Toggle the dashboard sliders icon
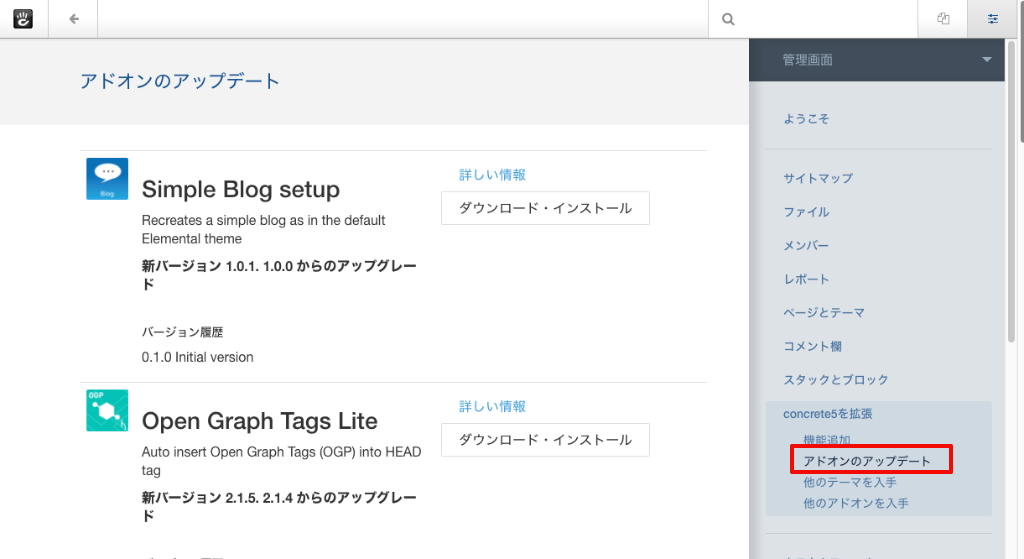 tap(993, 19)
